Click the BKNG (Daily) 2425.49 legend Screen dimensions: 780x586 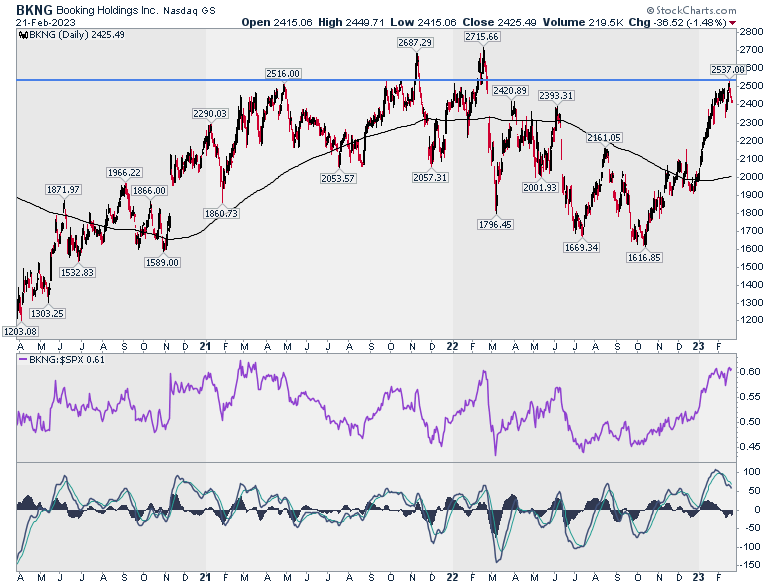point(72,35)
